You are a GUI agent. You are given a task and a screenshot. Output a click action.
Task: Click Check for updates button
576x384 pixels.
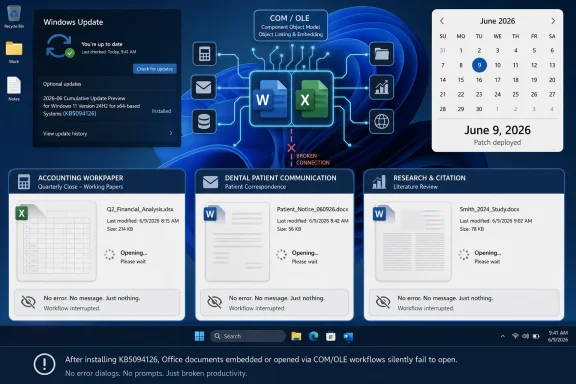[x=155, y=69]
